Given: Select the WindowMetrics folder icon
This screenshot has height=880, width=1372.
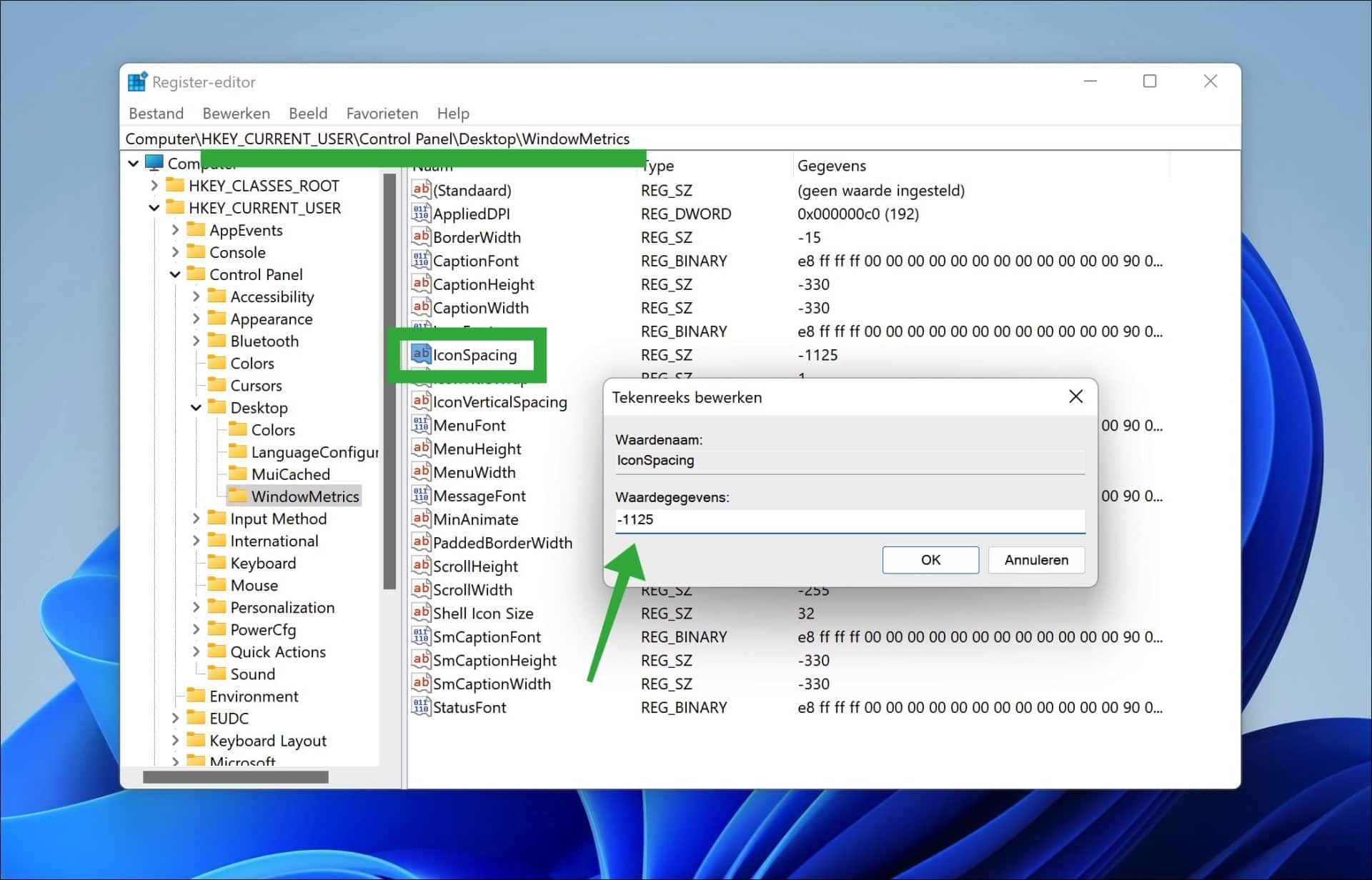Looking at the screenshot, I should pyautogui.click(x=238, y=496).
